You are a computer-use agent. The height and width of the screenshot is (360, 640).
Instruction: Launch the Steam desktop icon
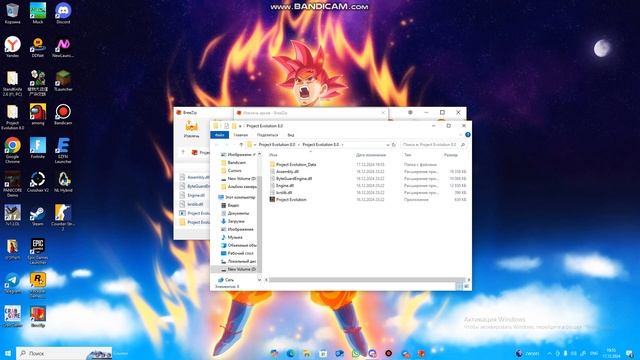[38, 216]
